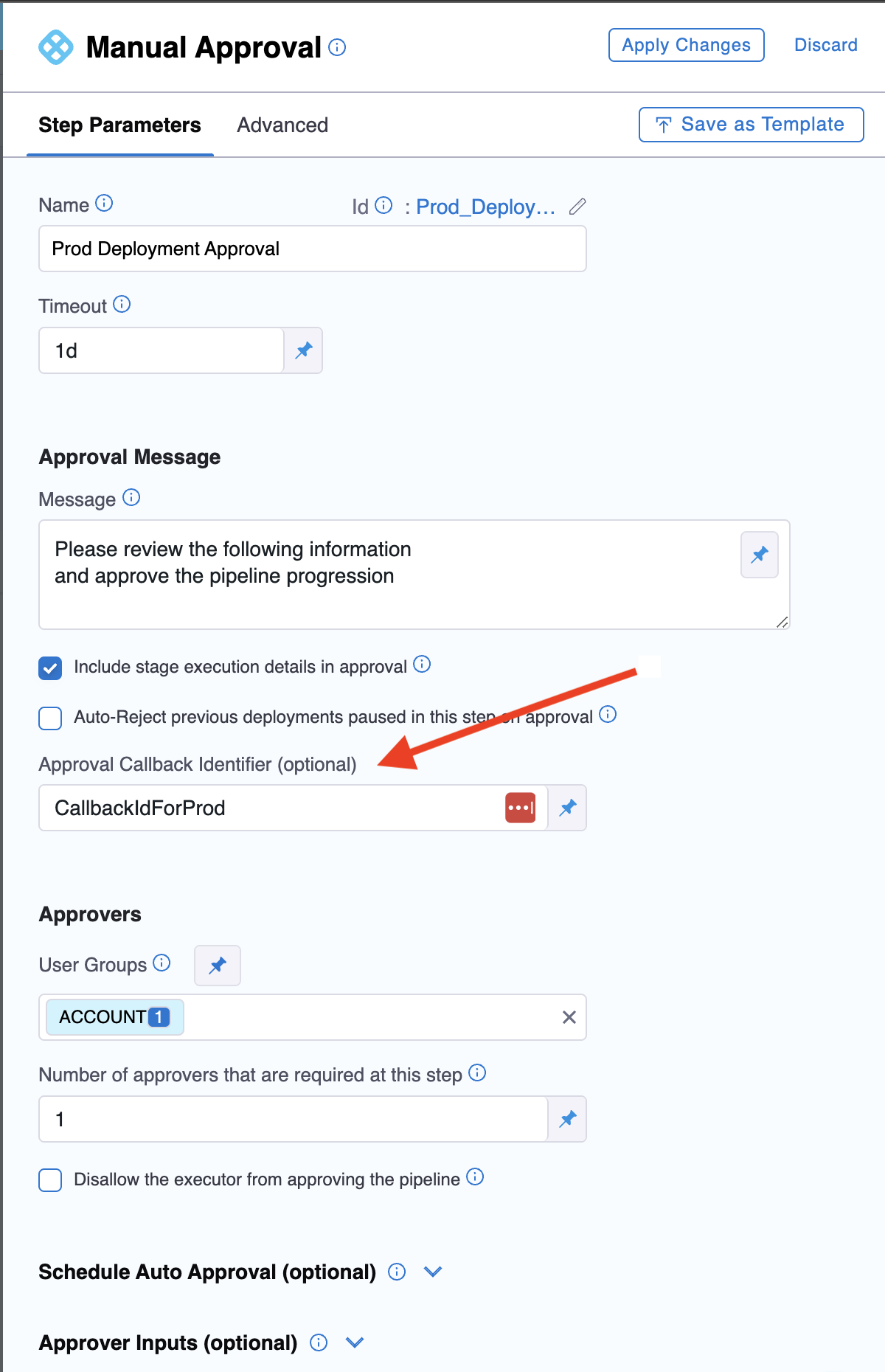This screenshot has height=1372, width=885.
Task: Switch to the Advanced tab
Action: pos(282,125)
